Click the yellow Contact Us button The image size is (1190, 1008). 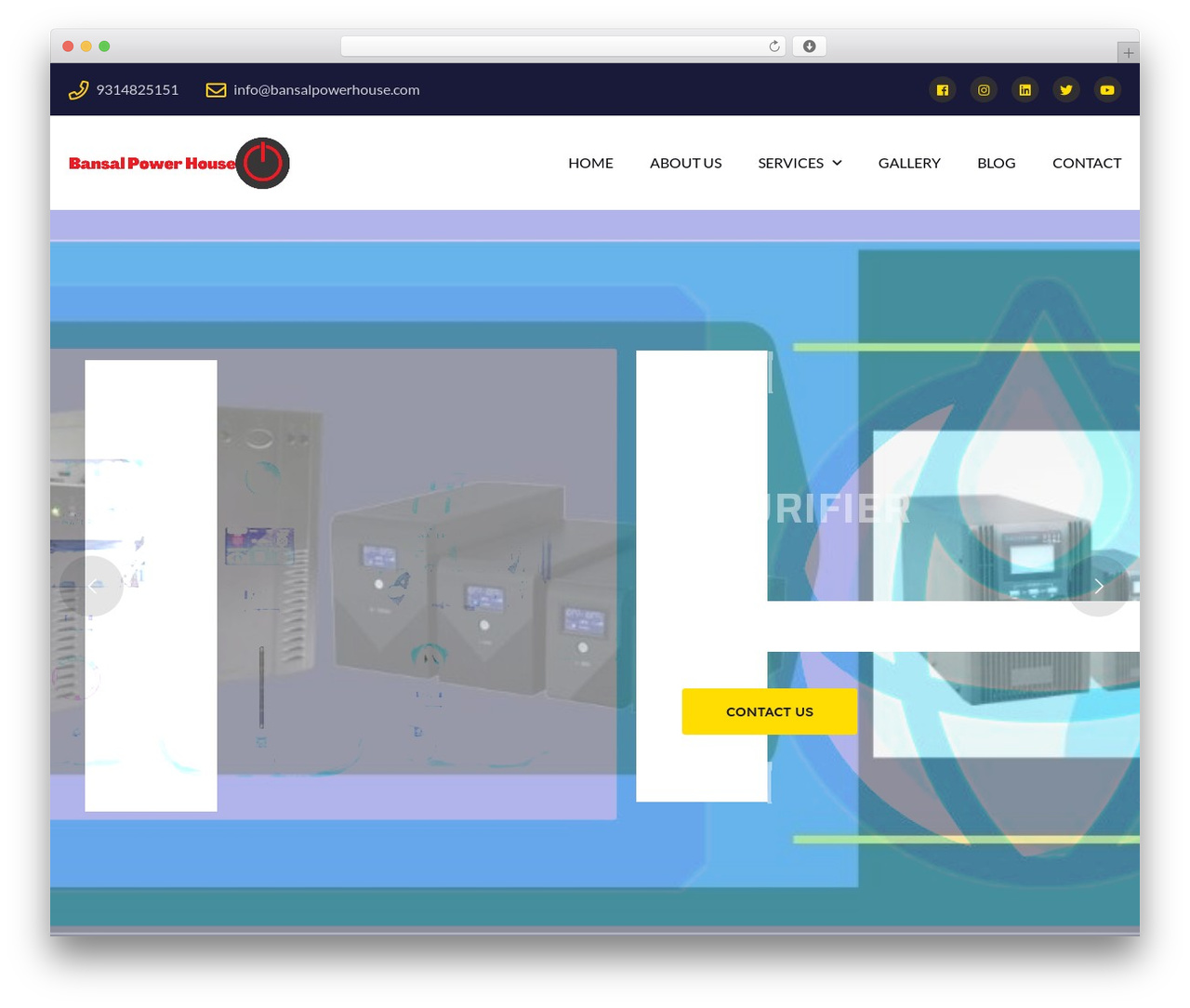point(770,711)
